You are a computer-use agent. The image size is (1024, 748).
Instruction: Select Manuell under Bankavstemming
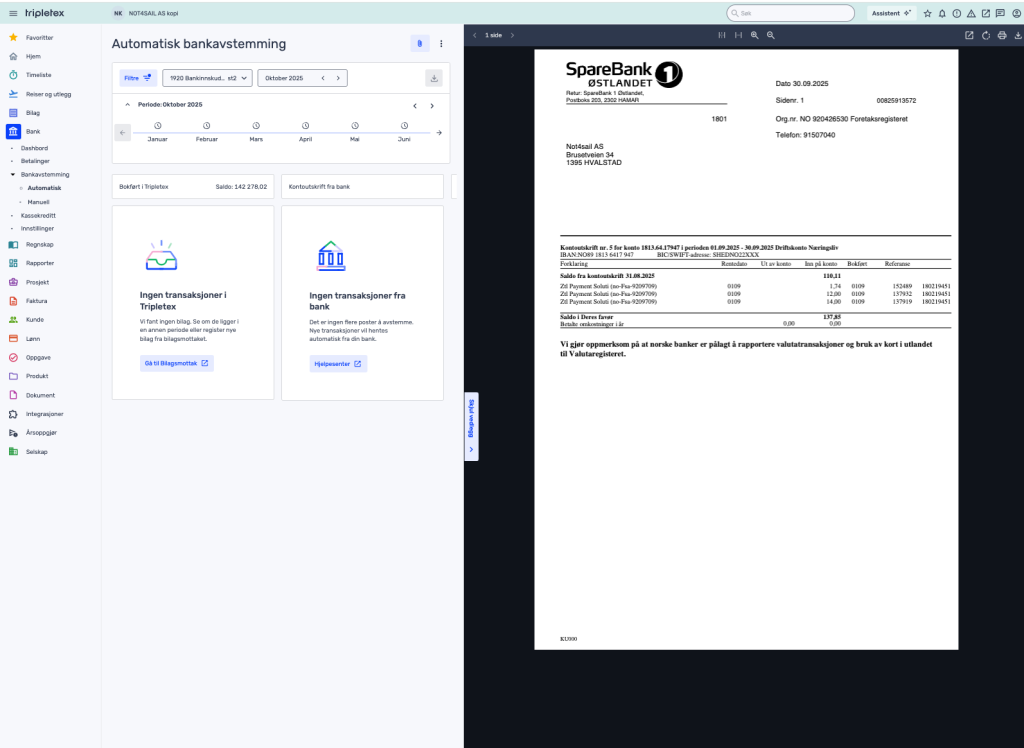[39, 201]
